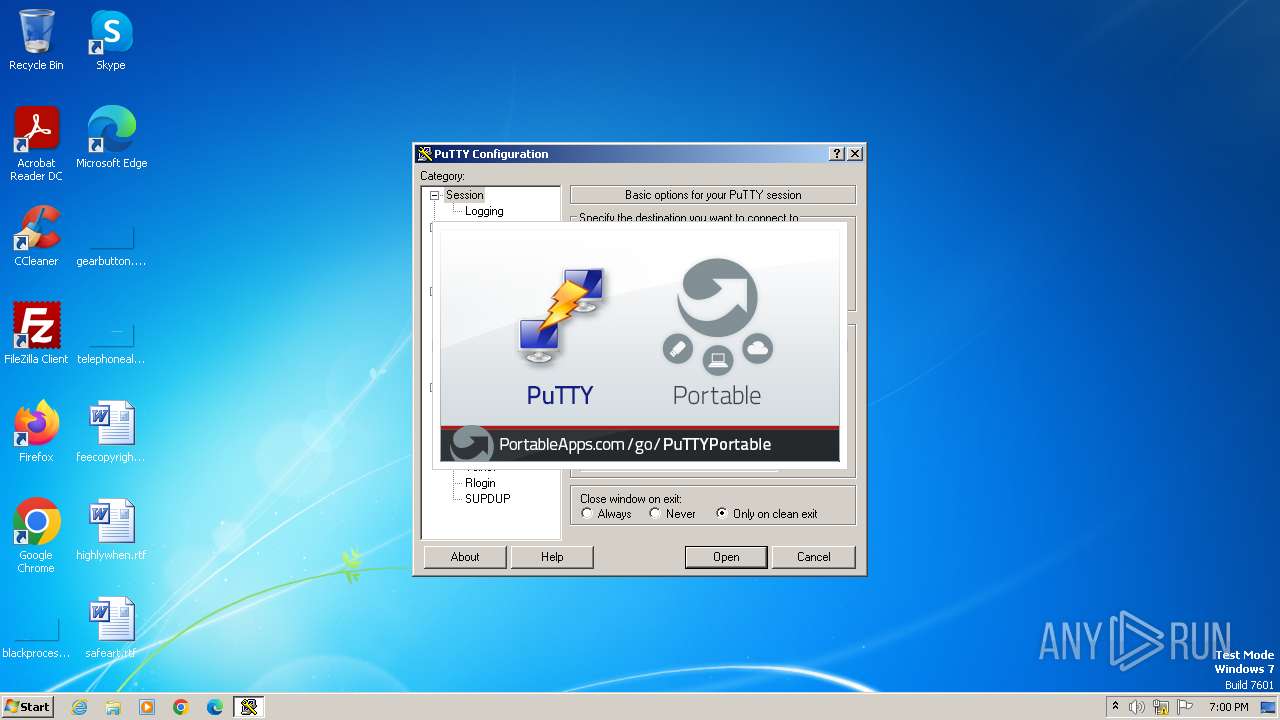Click the taskbar clock showing 7:00 PM
The width and height of the screenshot is (1280, 720).
pyautogui.click(x=1228, y=707)
